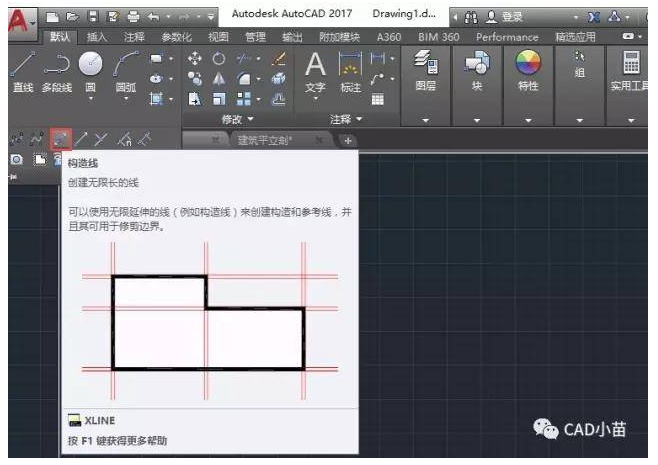
Task: Click the plus button to add new drawing tab
Action: click(348, 141)
